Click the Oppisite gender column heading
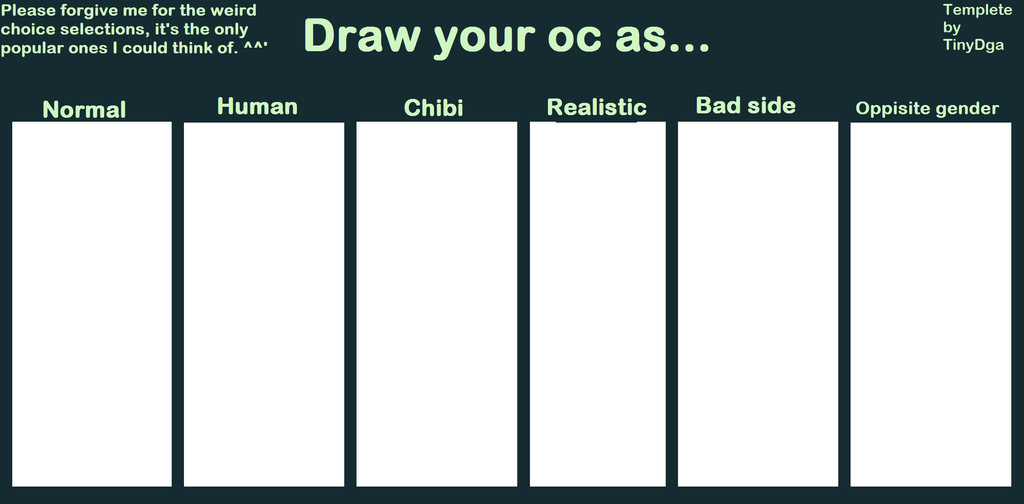 927,108
